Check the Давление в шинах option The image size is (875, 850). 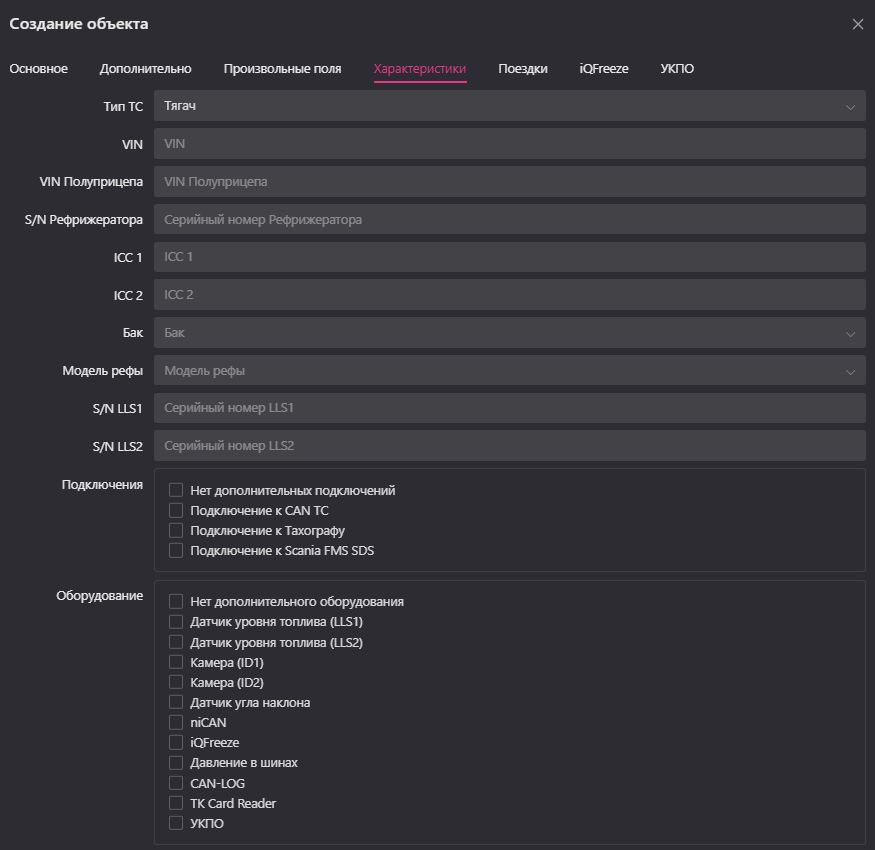point(177,763)
